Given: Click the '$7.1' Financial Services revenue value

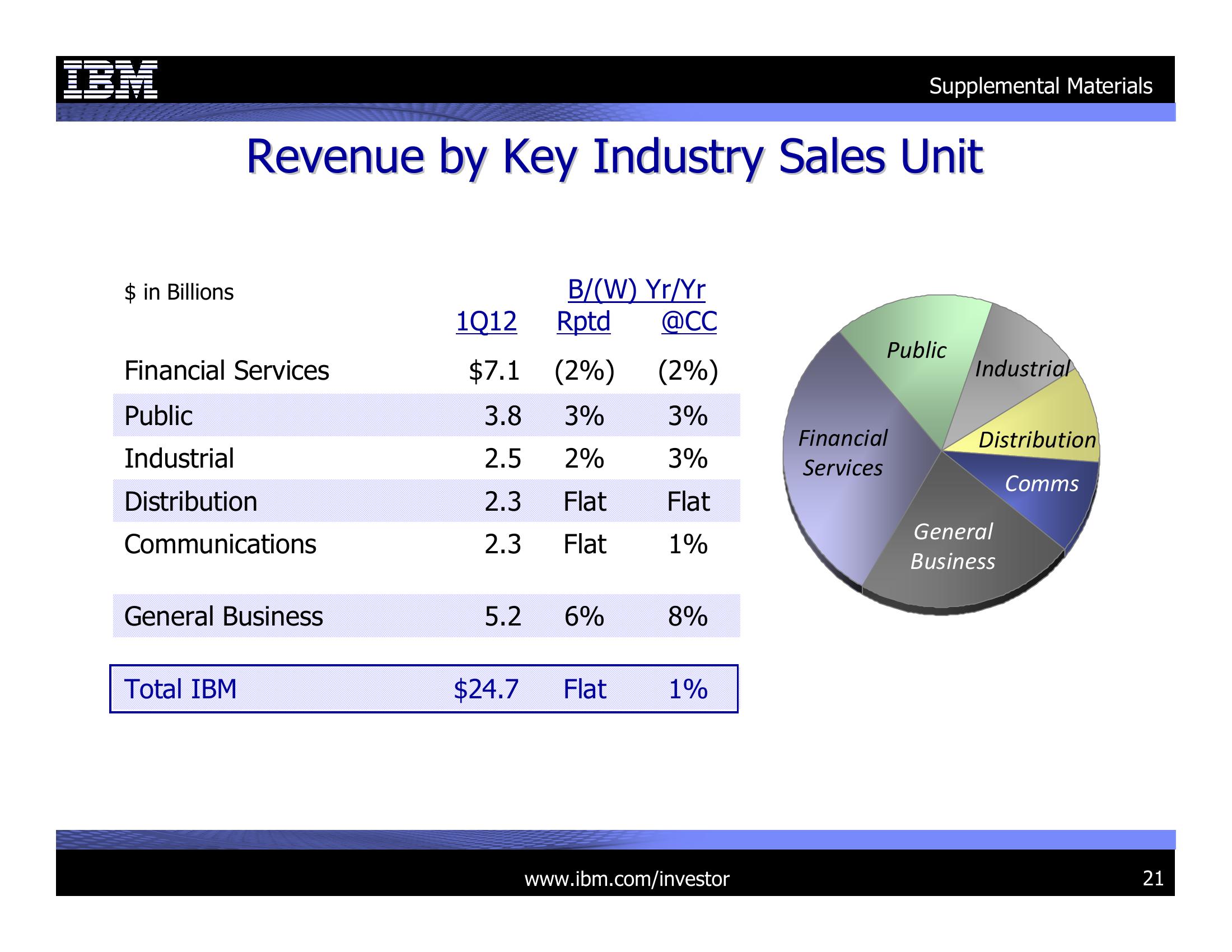Looking at the screenshot, I should (494, 371).
